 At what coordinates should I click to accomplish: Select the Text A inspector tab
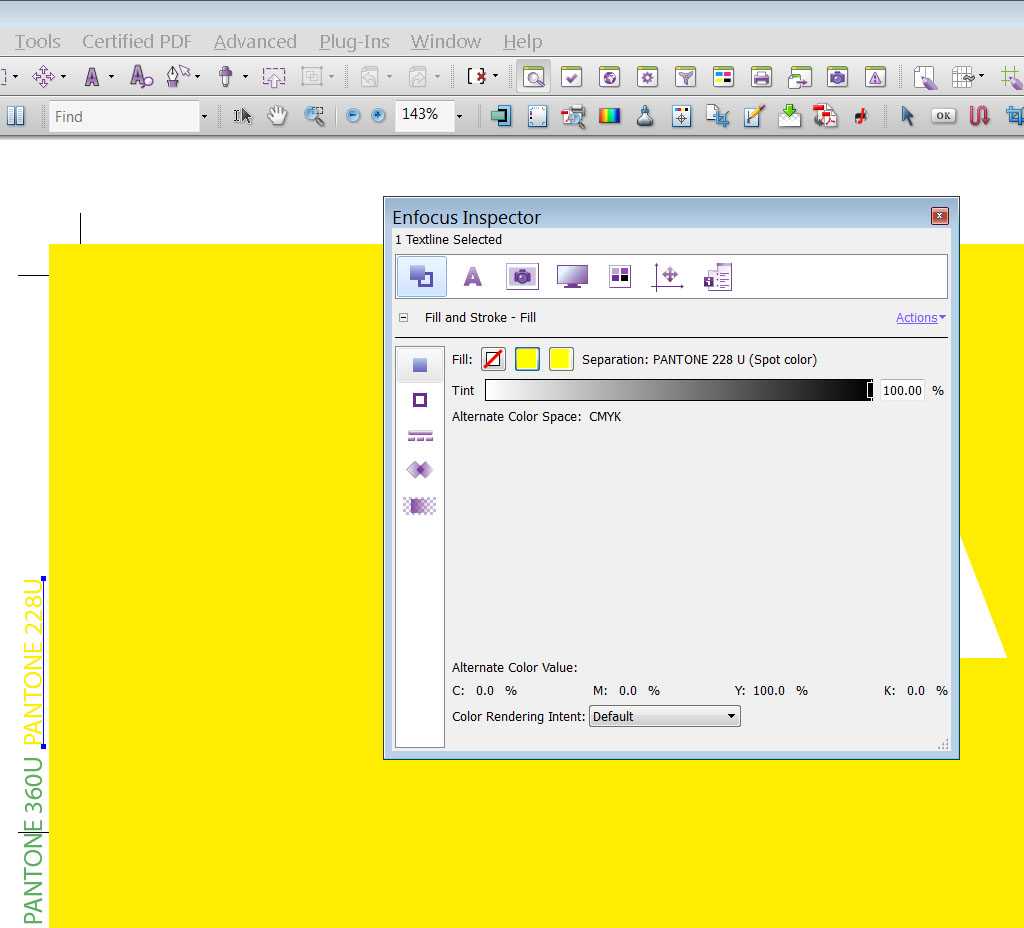[473, 277]
